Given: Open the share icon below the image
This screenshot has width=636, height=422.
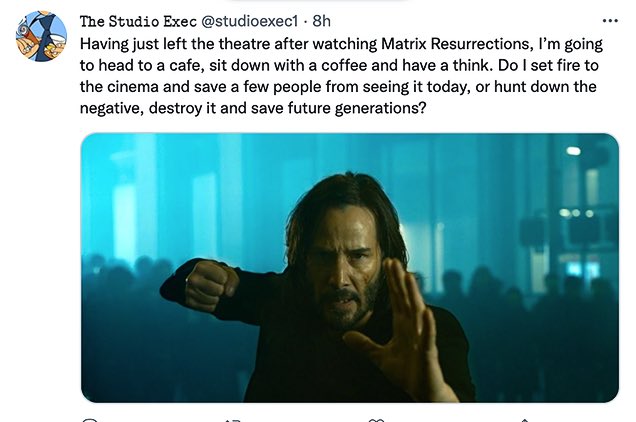Looking at the screenshot, I should pyautogui.click(x=525, y=419).
